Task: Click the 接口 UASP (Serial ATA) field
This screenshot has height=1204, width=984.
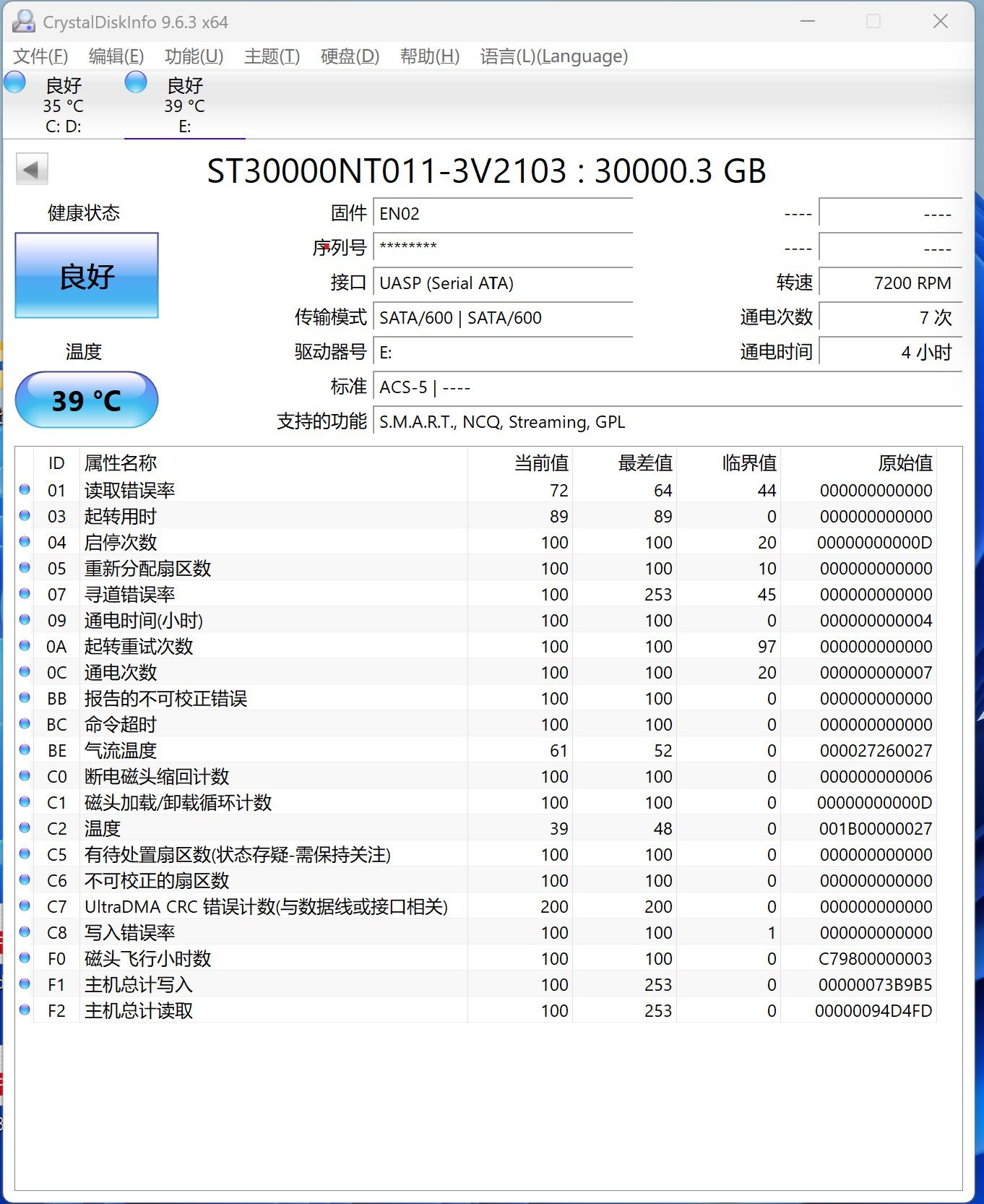Action: coord(503,283)
